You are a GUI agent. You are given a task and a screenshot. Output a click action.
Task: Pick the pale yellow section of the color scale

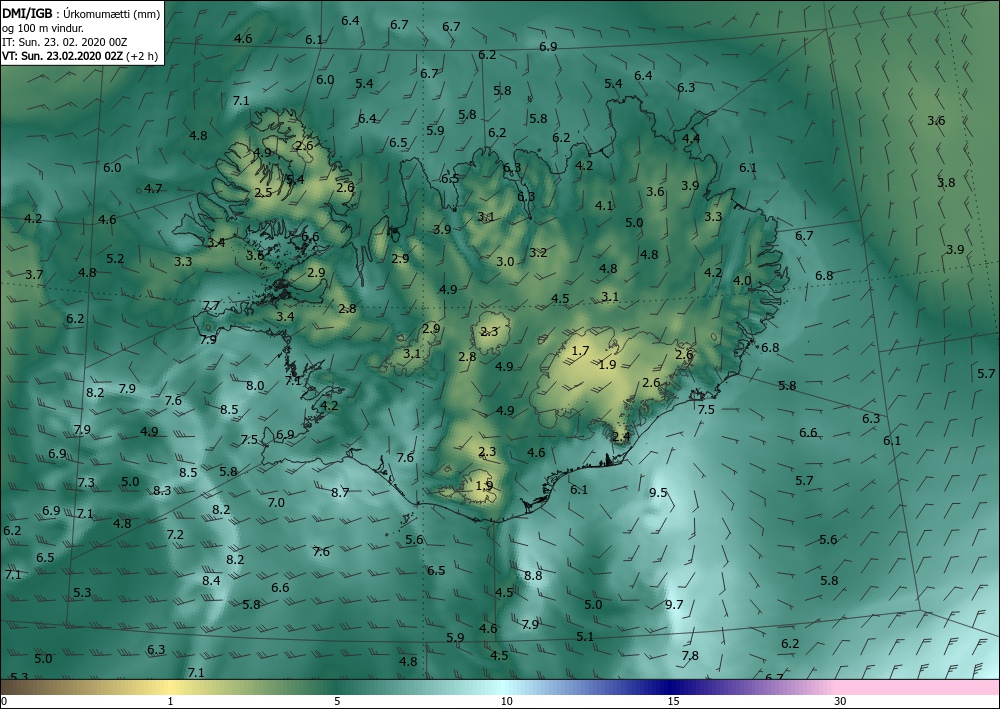(x=169, y=687)
